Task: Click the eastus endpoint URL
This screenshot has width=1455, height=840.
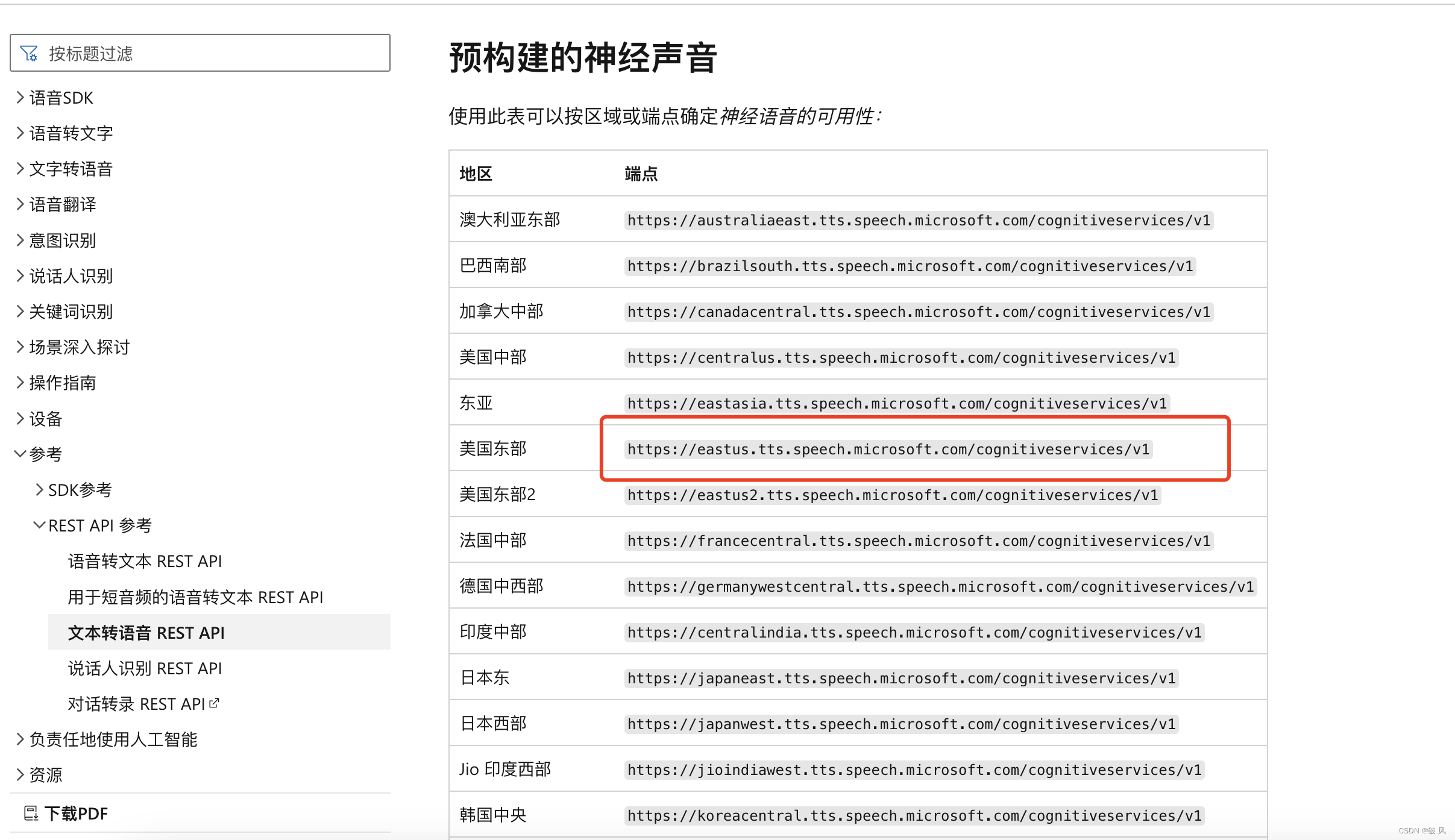Action: click(x=888, y=450)
